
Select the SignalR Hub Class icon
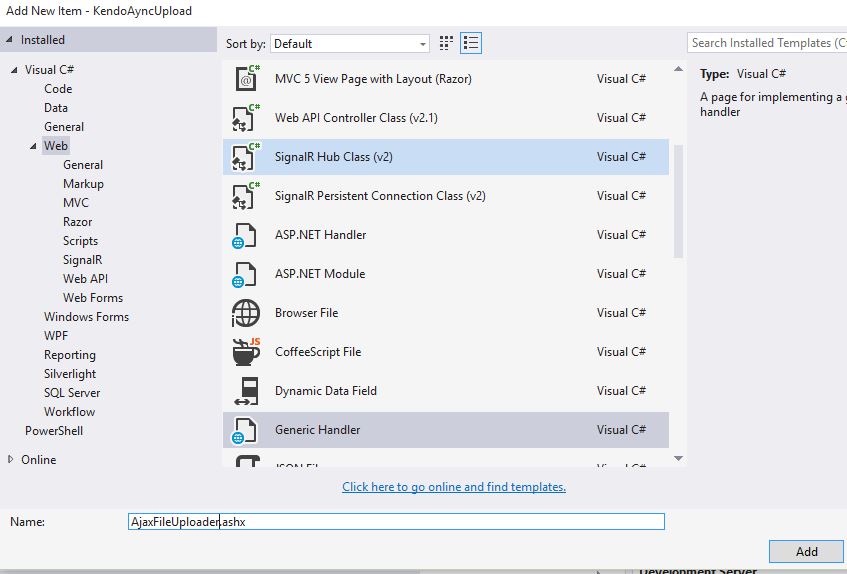245,157
